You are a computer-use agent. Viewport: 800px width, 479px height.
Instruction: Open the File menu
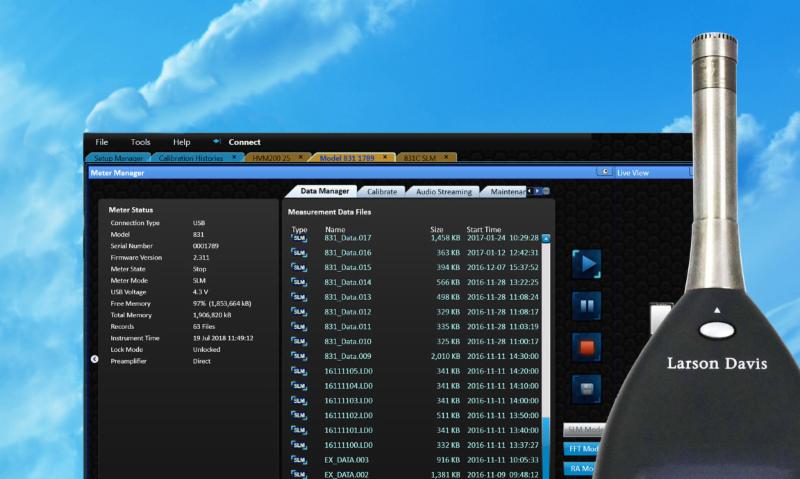[x=102, y=142]
